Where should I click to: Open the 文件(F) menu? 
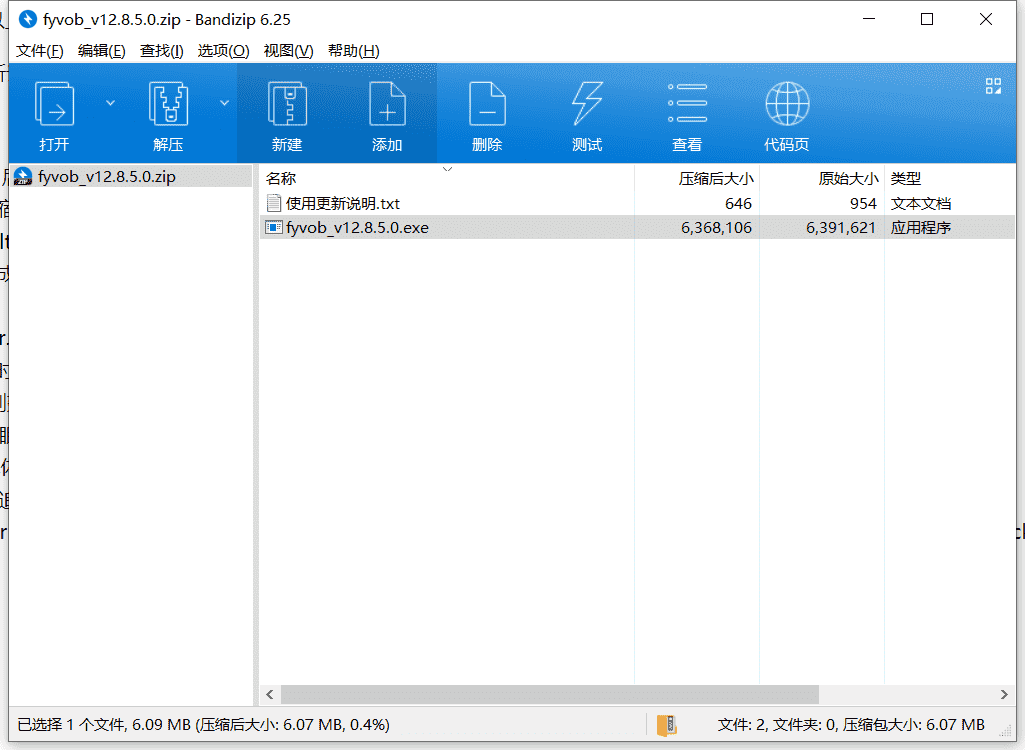[39, 51]
